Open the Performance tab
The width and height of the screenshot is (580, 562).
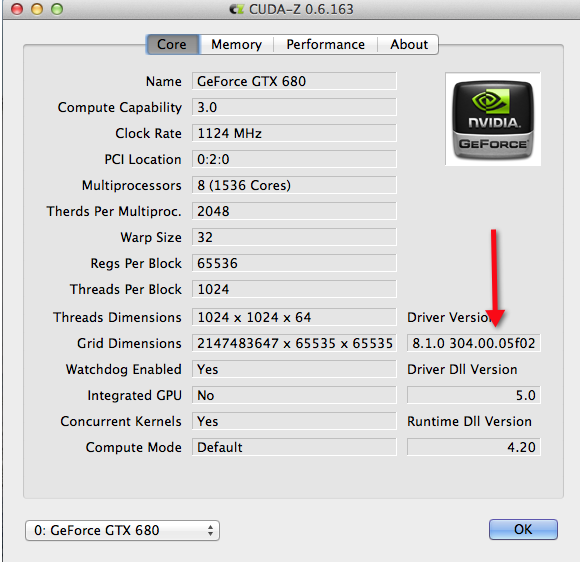[x=326, y=44]
